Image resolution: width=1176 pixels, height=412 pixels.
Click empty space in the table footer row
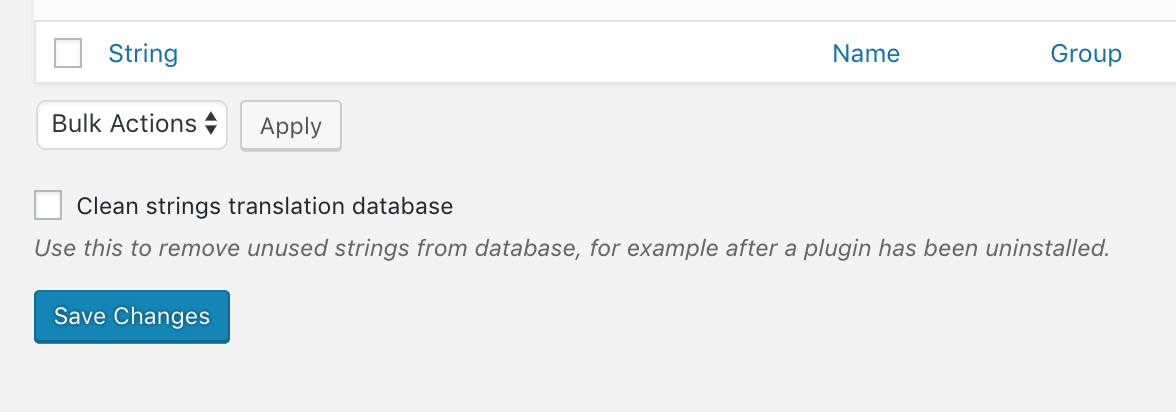pyautogui.click(x=502, y=53)
